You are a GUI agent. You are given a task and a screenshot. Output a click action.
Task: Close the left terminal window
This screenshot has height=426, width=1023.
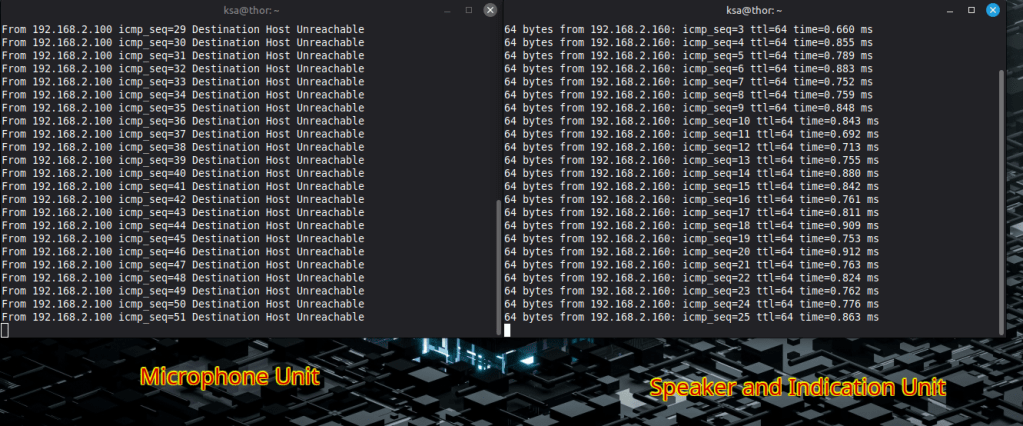(x=489, y=10)
